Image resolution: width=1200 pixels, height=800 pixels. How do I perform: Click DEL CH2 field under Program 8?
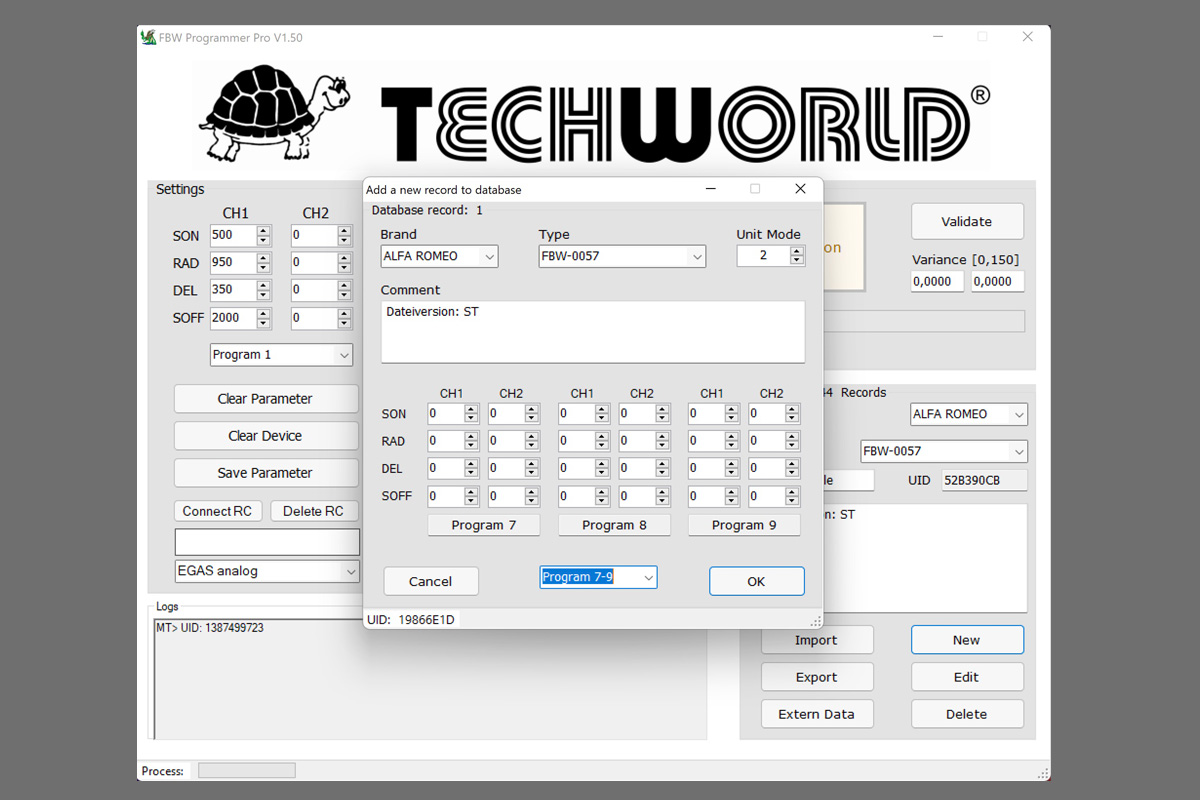635,468
